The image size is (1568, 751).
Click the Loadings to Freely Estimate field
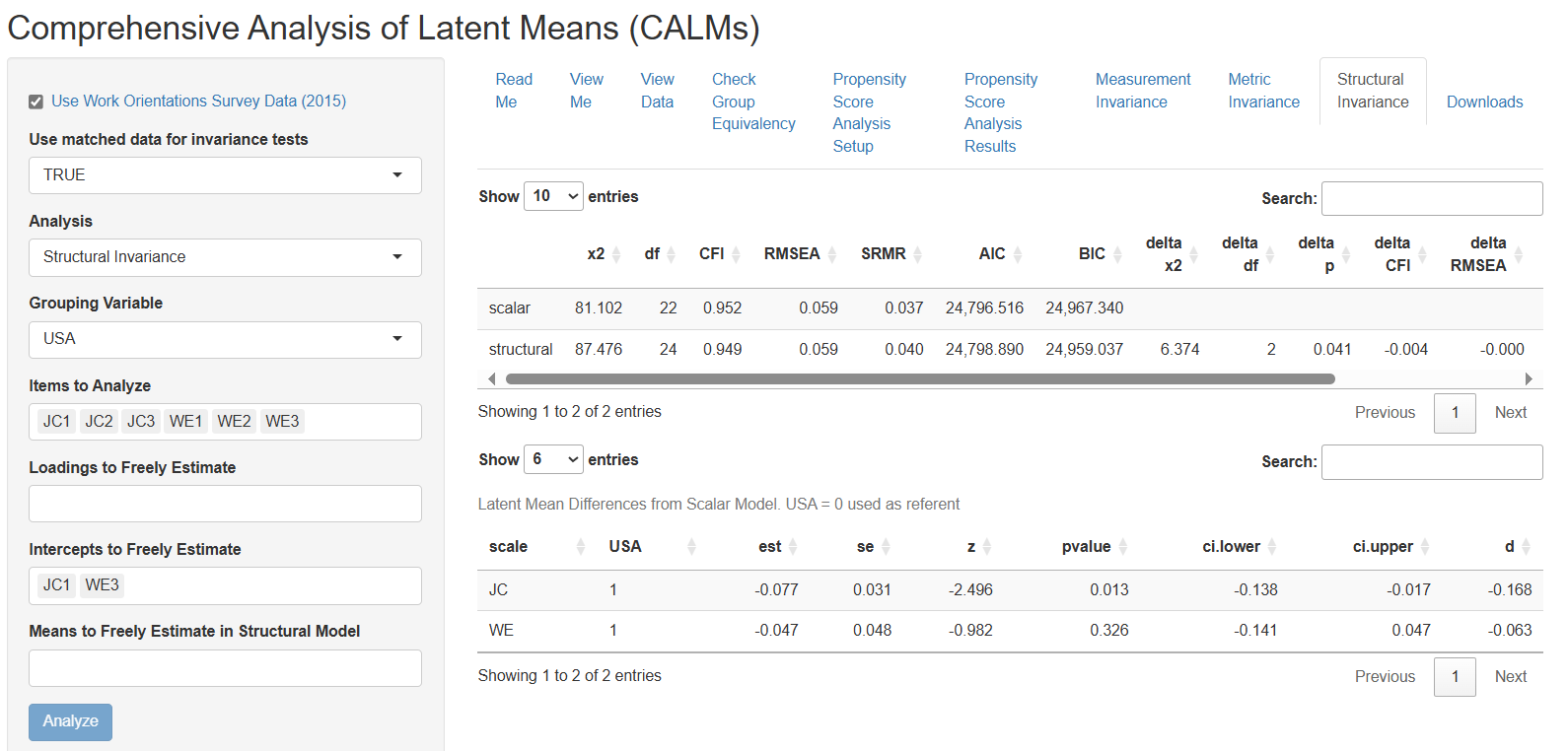[225, 504]
